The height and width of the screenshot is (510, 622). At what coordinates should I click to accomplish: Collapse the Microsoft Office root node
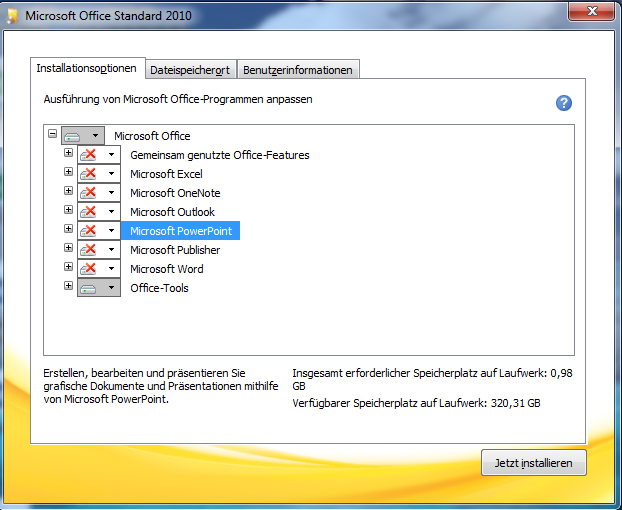tap(52, 135)
